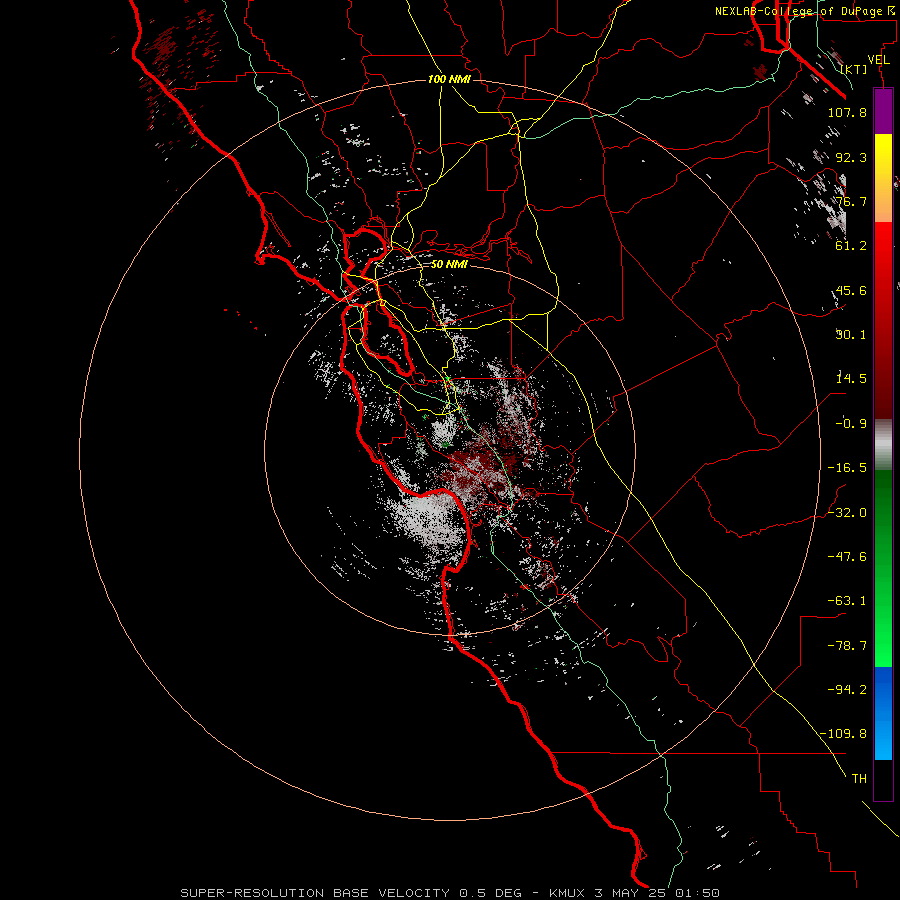The height and width of the screenshot is (900, 900).
Task: Click the 76.7 scale value
Action: click(x=851, y=201)
